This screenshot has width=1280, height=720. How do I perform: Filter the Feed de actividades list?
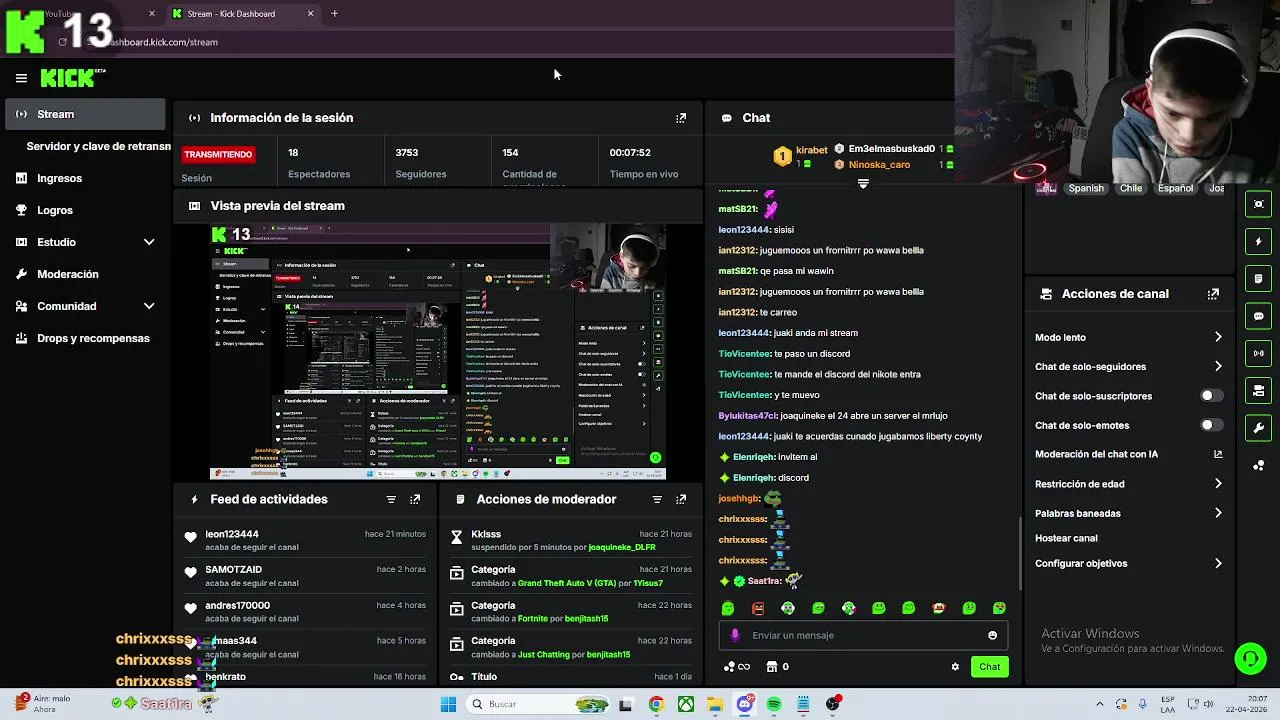pyautogui.click(x=391, y=499)
